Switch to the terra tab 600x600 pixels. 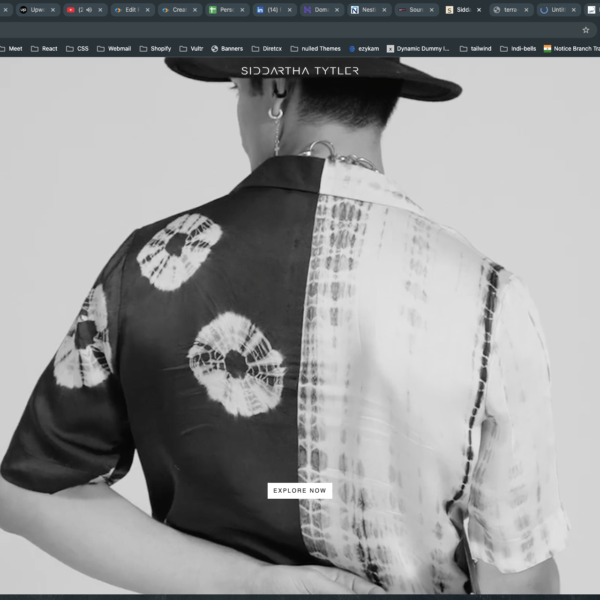[510, 10]
